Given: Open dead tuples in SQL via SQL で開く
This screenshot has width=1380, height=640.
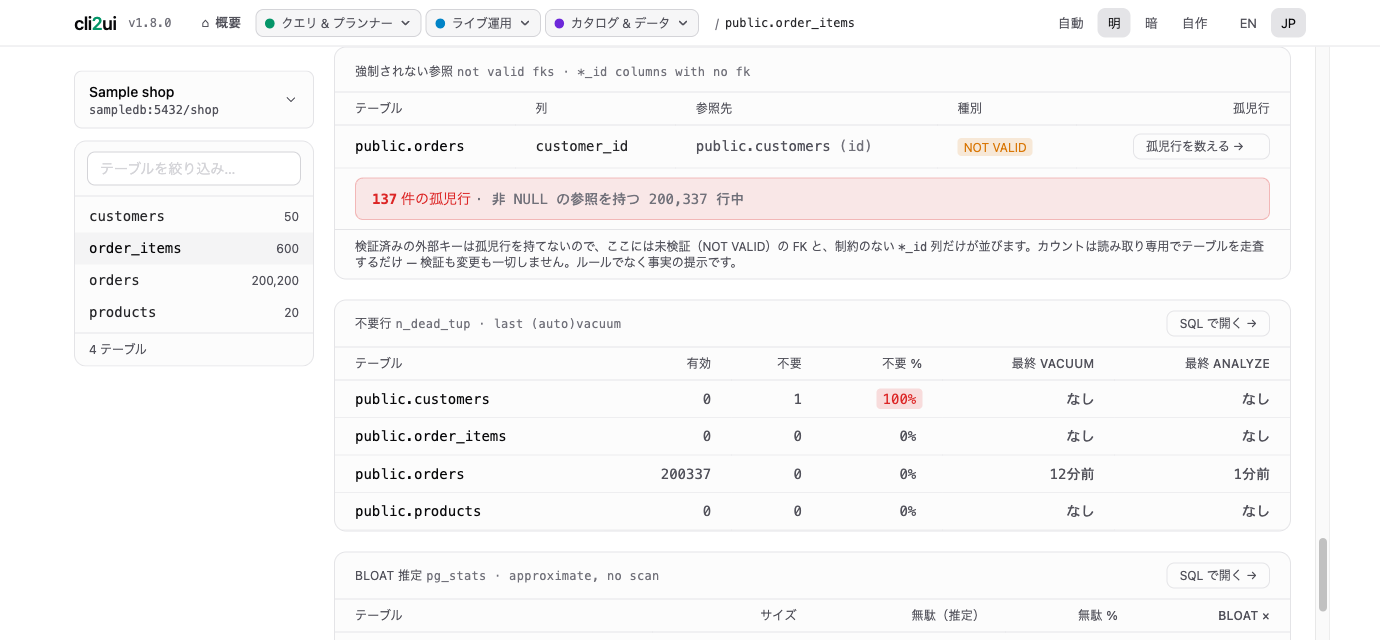Looking at the screenshot, I should pos(1218,323).
